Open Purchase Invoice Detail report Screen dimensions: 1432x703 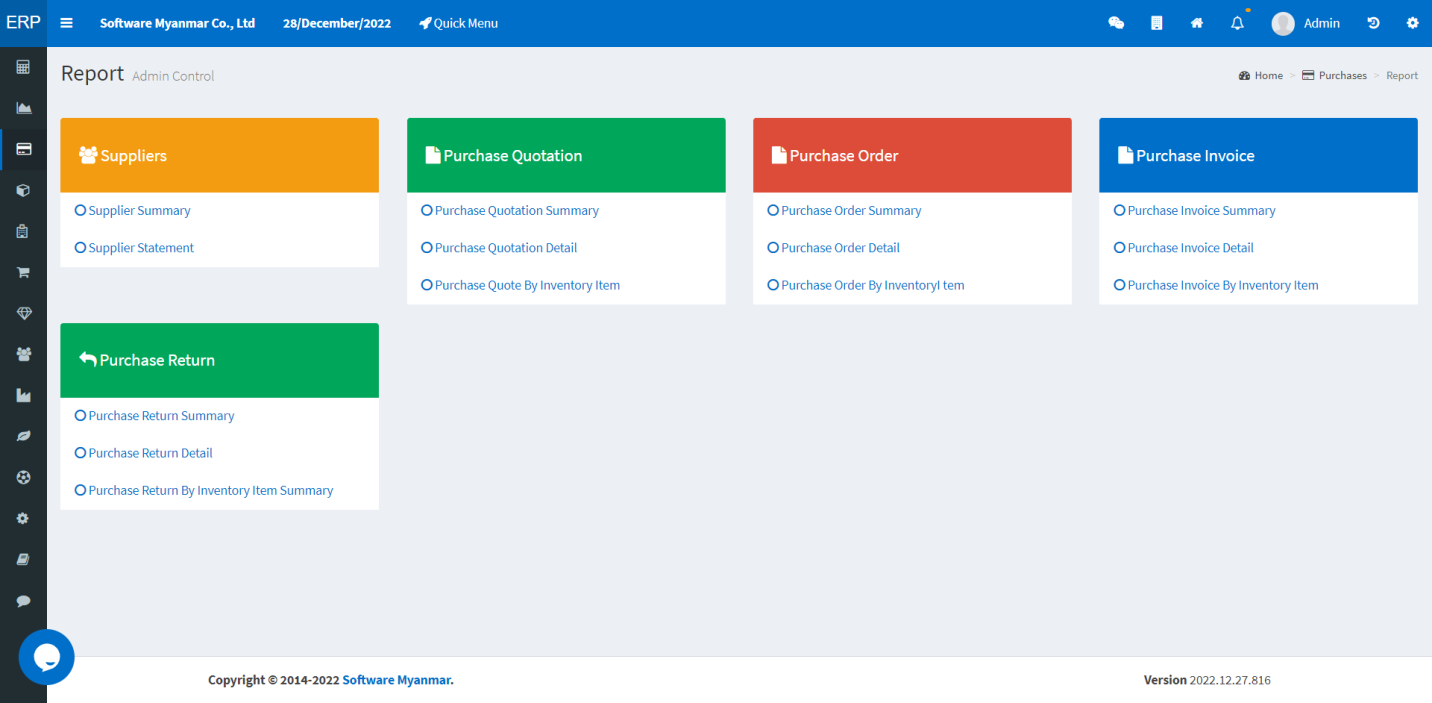pyautogui.click(x=1184, y=248)
